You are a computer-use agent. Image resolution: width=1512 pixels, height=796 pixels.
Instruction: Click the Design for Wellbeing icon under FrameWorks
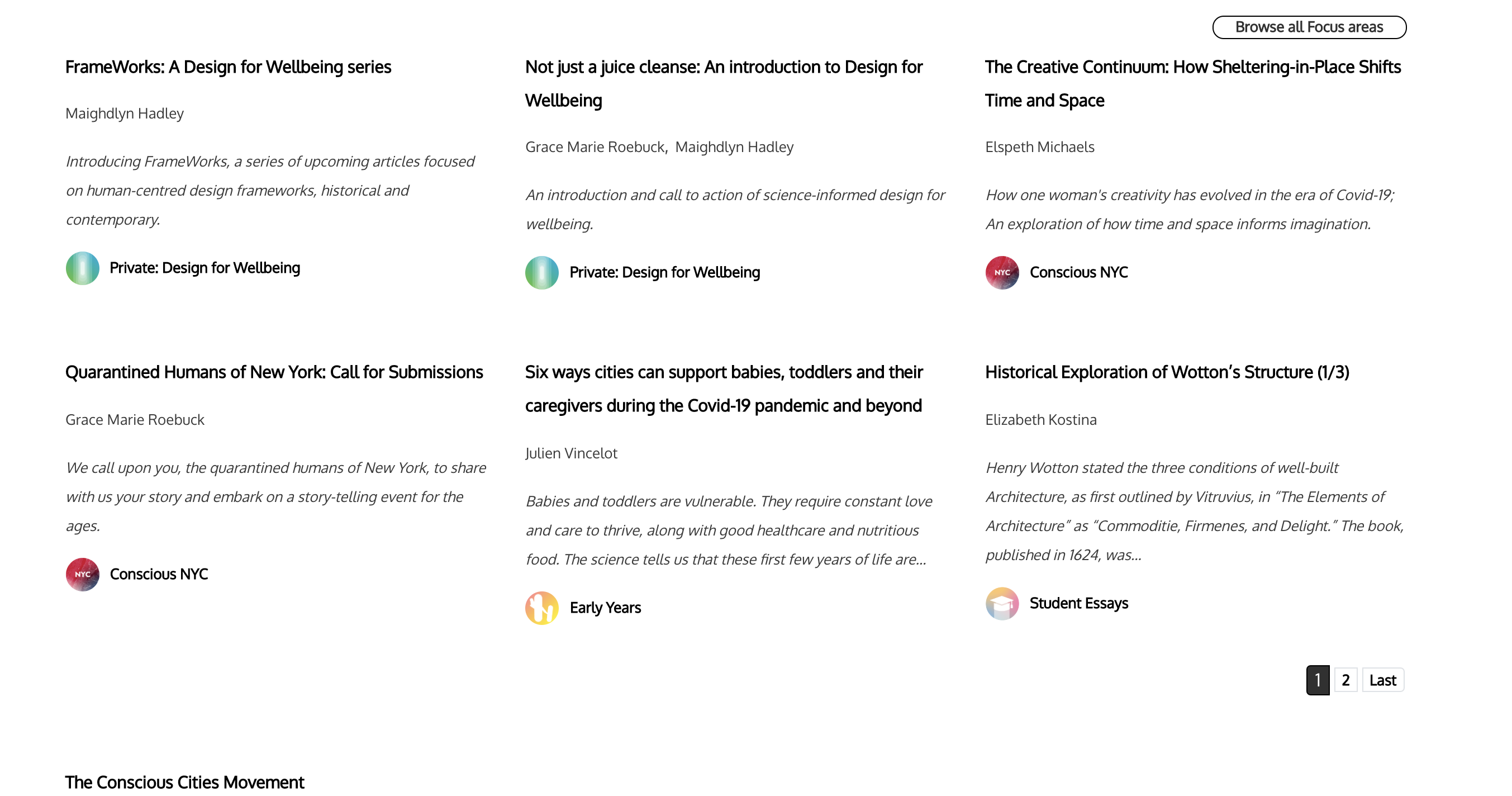[x=82, y=268]
